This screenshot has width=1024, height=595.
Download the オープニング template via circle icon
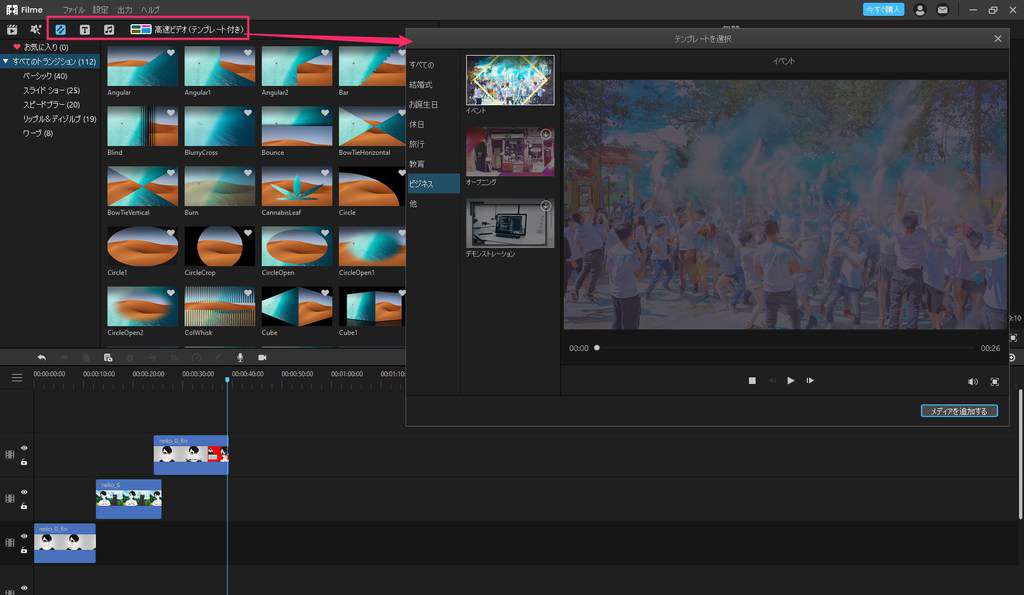546,134
